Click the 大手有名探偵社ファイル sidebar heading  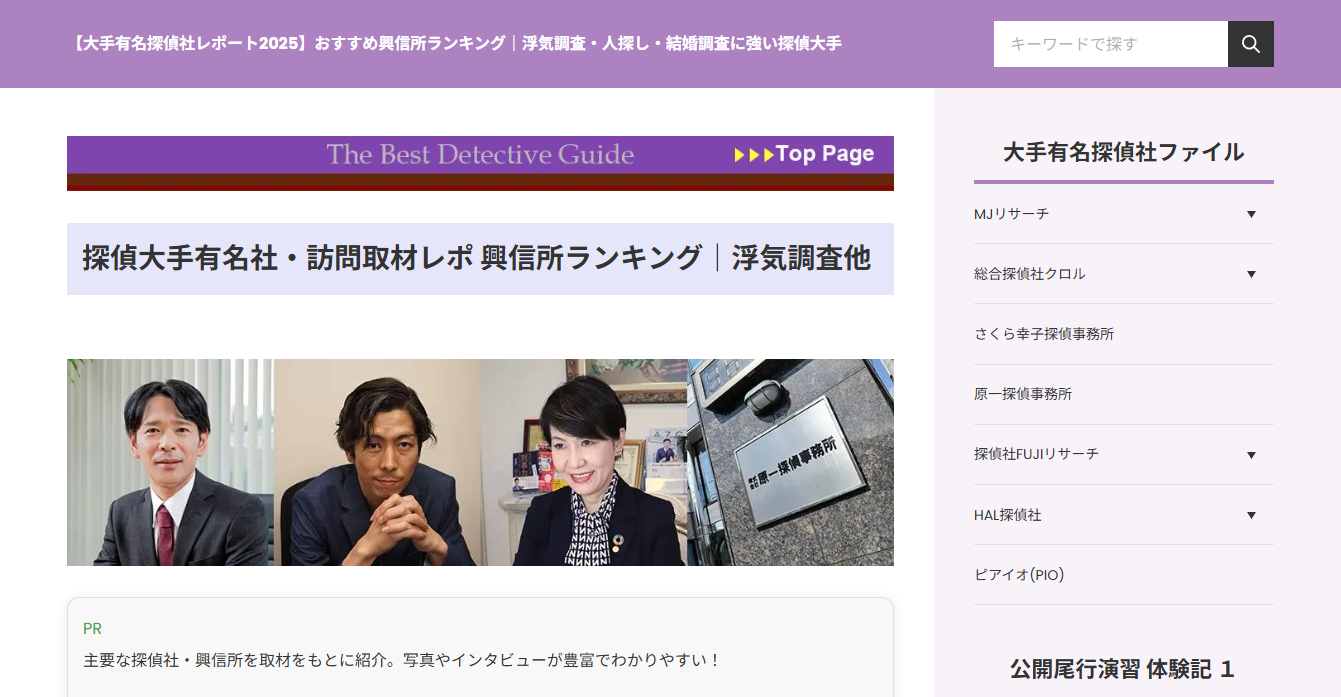coord(1124,152)
